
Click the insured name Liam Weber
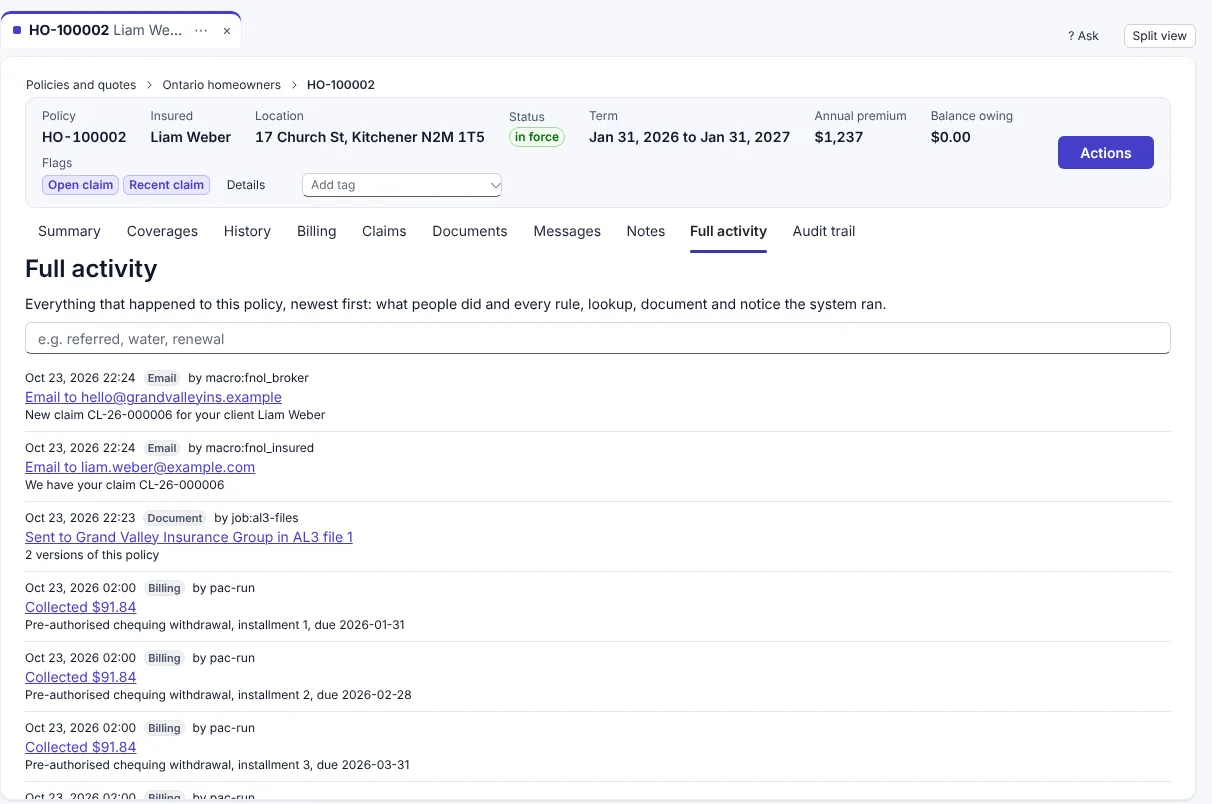coord(190,137)
